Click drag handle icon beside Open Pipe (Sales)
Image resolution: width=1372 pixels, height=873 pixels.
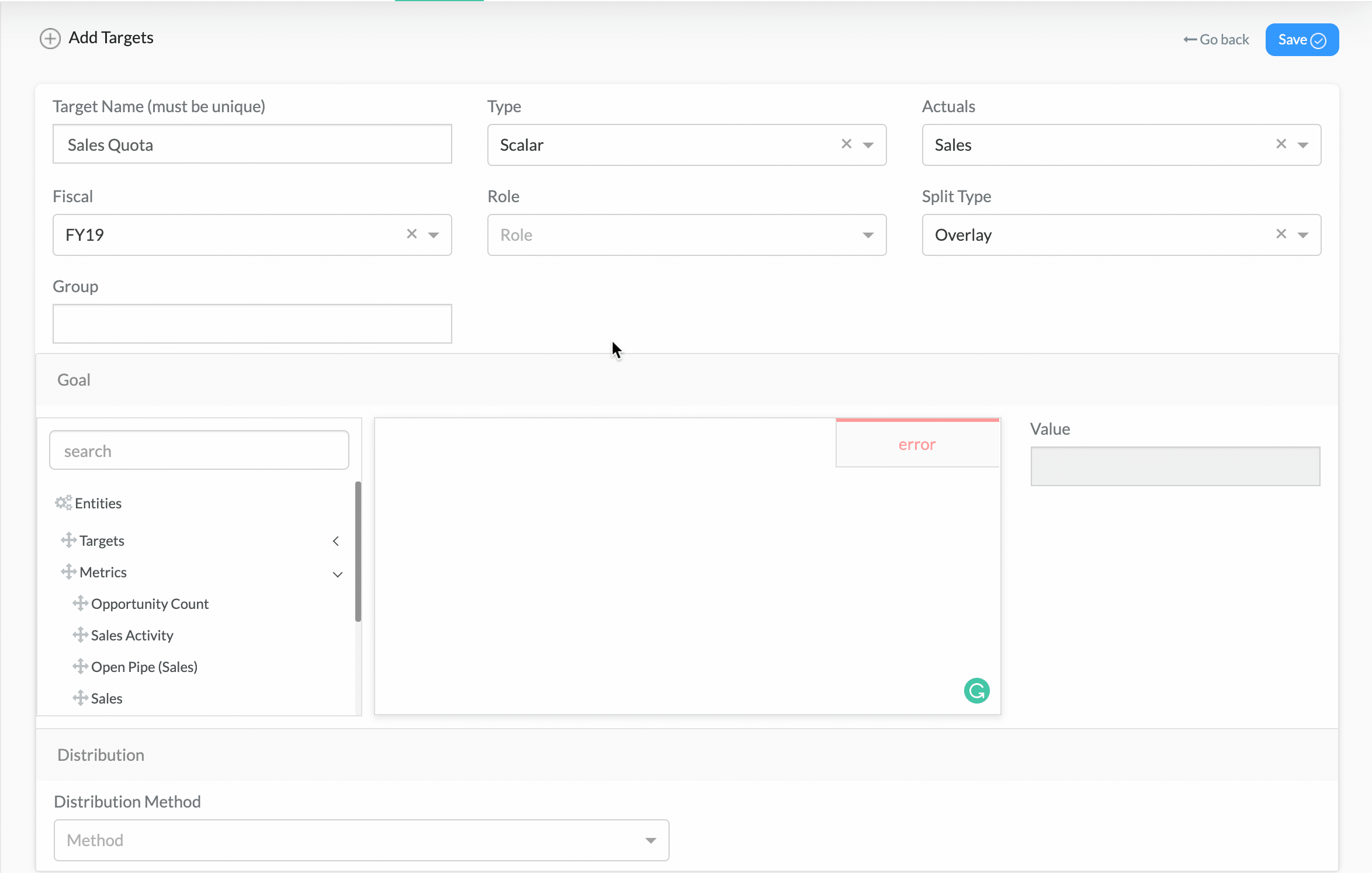[x=80, y=666]
